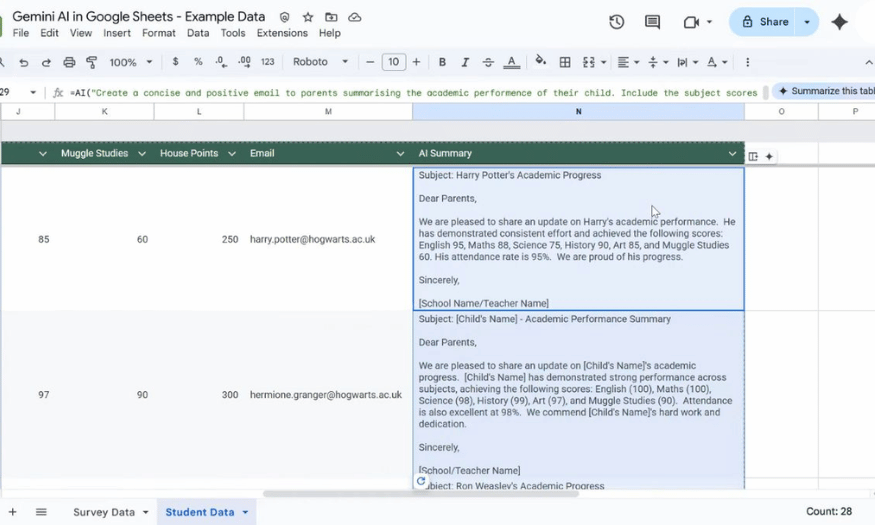
Task: Toggle strikethrough formatting
Action: click(x=488, y=62)
